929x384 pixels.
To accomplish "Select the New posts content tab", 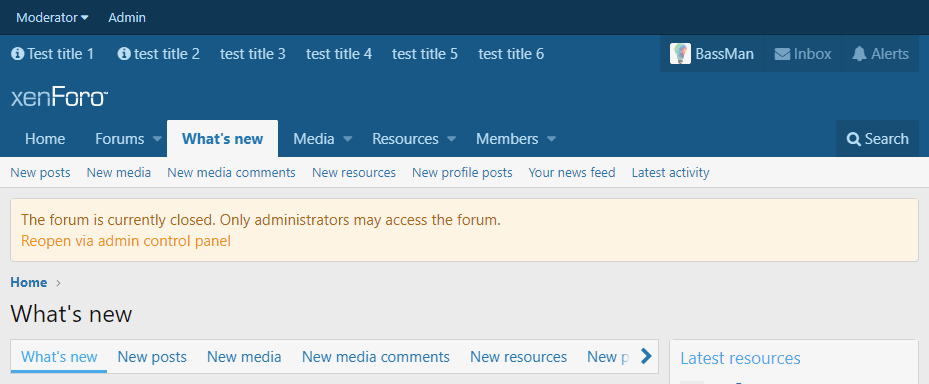I will pyautogui.click(x=152, y=357).
